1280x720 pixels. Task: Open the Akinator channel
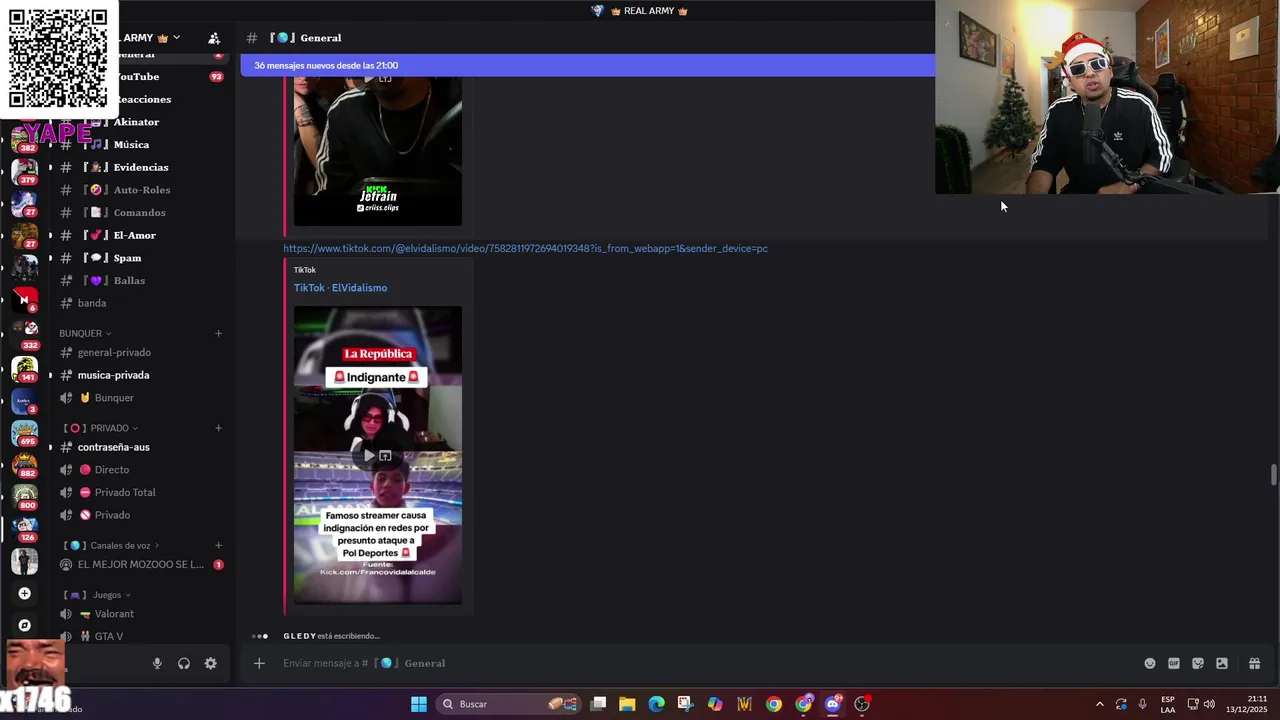coord(140,122)
